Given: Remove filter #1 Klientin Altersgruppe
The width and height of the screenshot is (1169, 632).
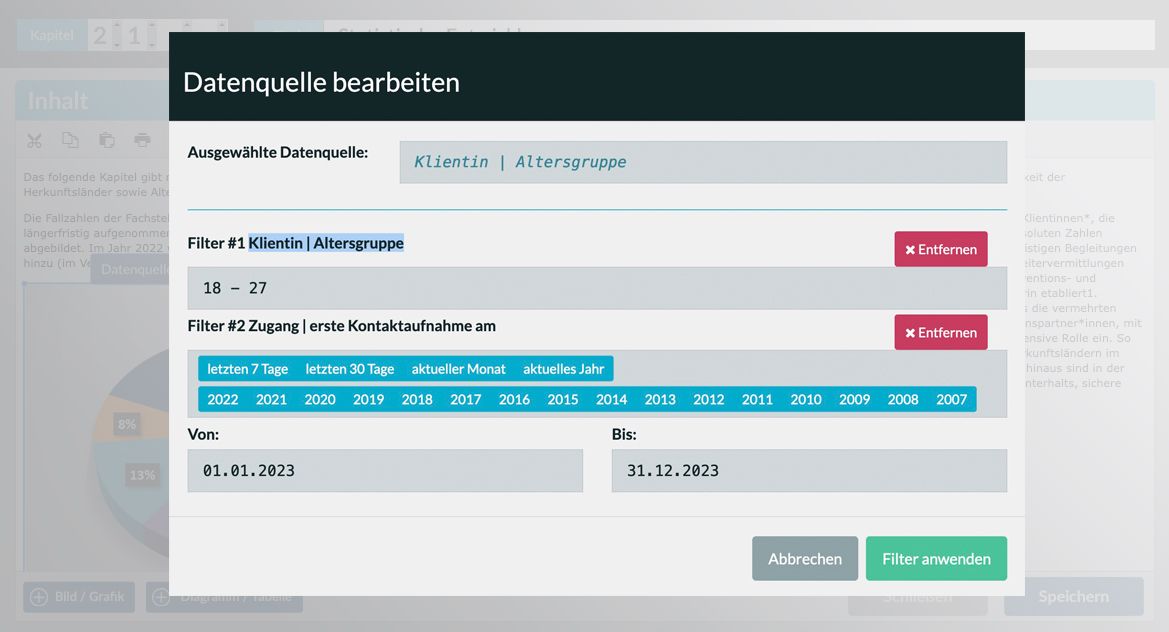Looking at the screenshot, I should click(x=940, y=249).
